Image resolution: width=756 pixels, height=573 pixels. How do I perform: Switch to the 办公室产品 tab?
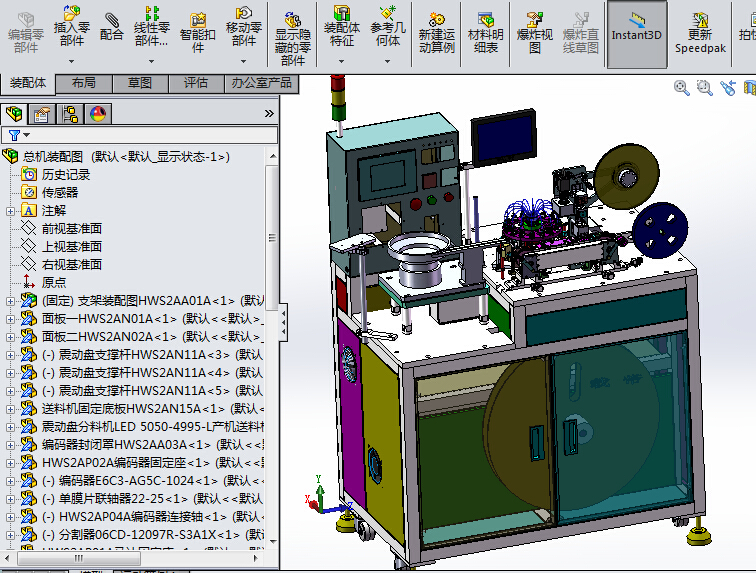262,83
